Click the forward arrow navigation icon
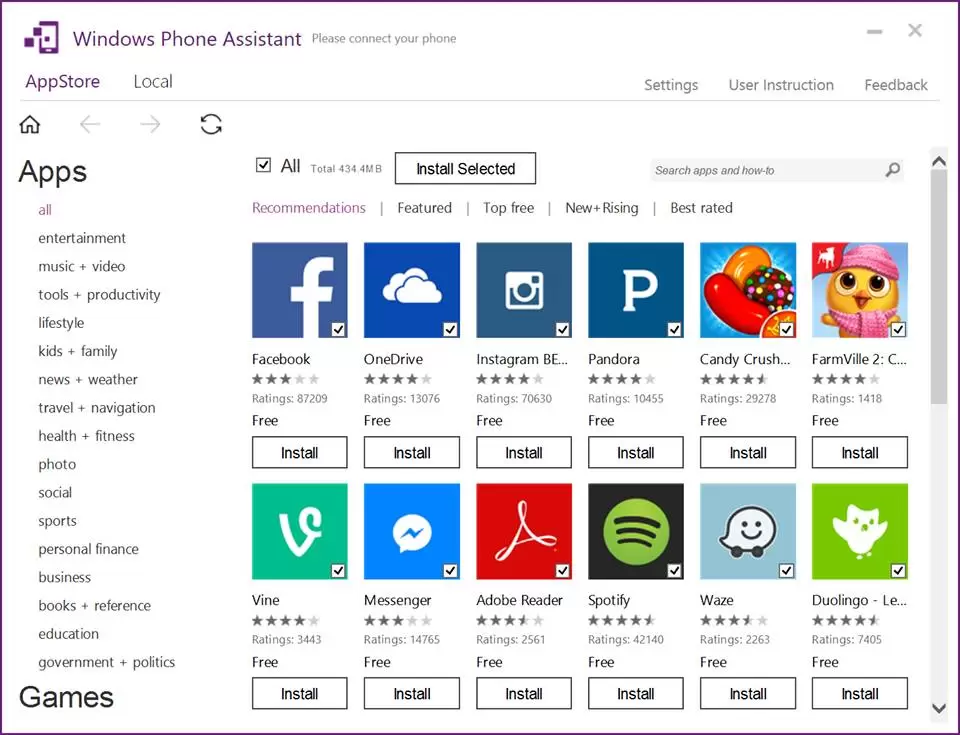 150,124
